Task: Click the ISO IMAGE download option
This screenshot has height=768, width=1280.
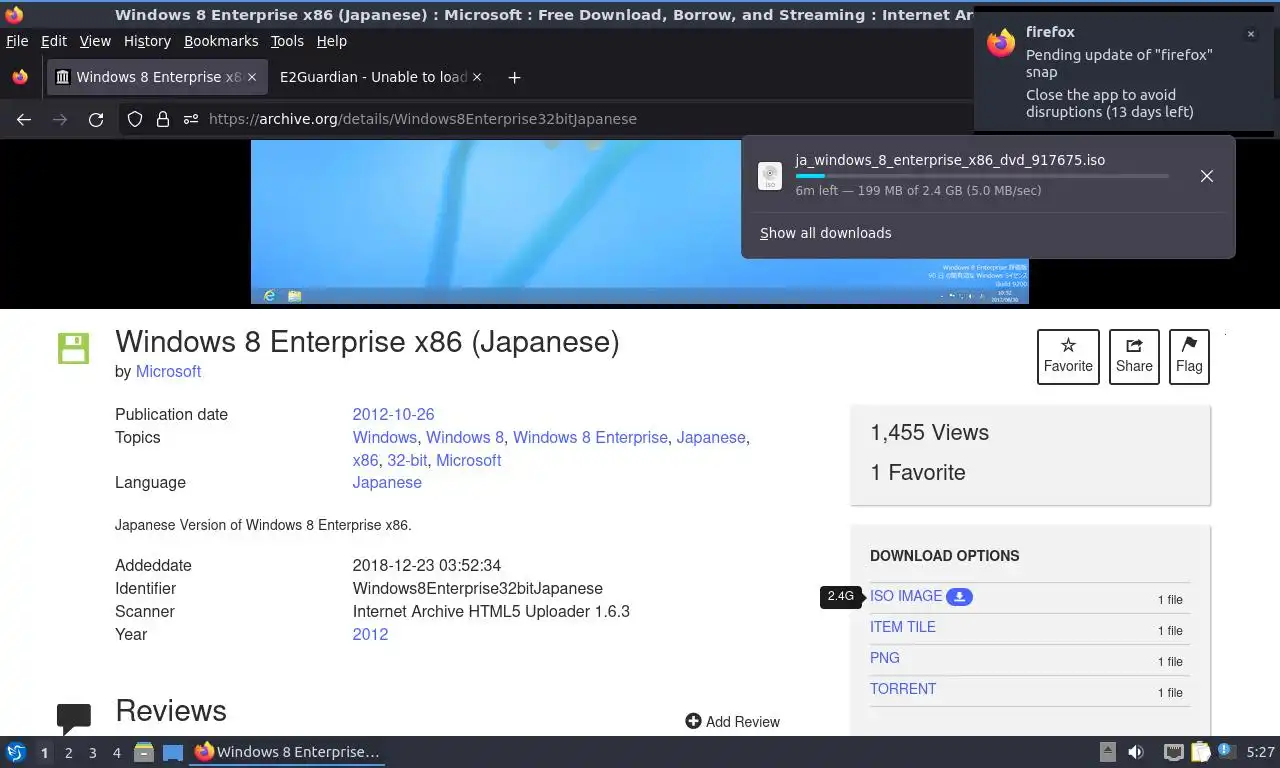Action: point(906,596)
